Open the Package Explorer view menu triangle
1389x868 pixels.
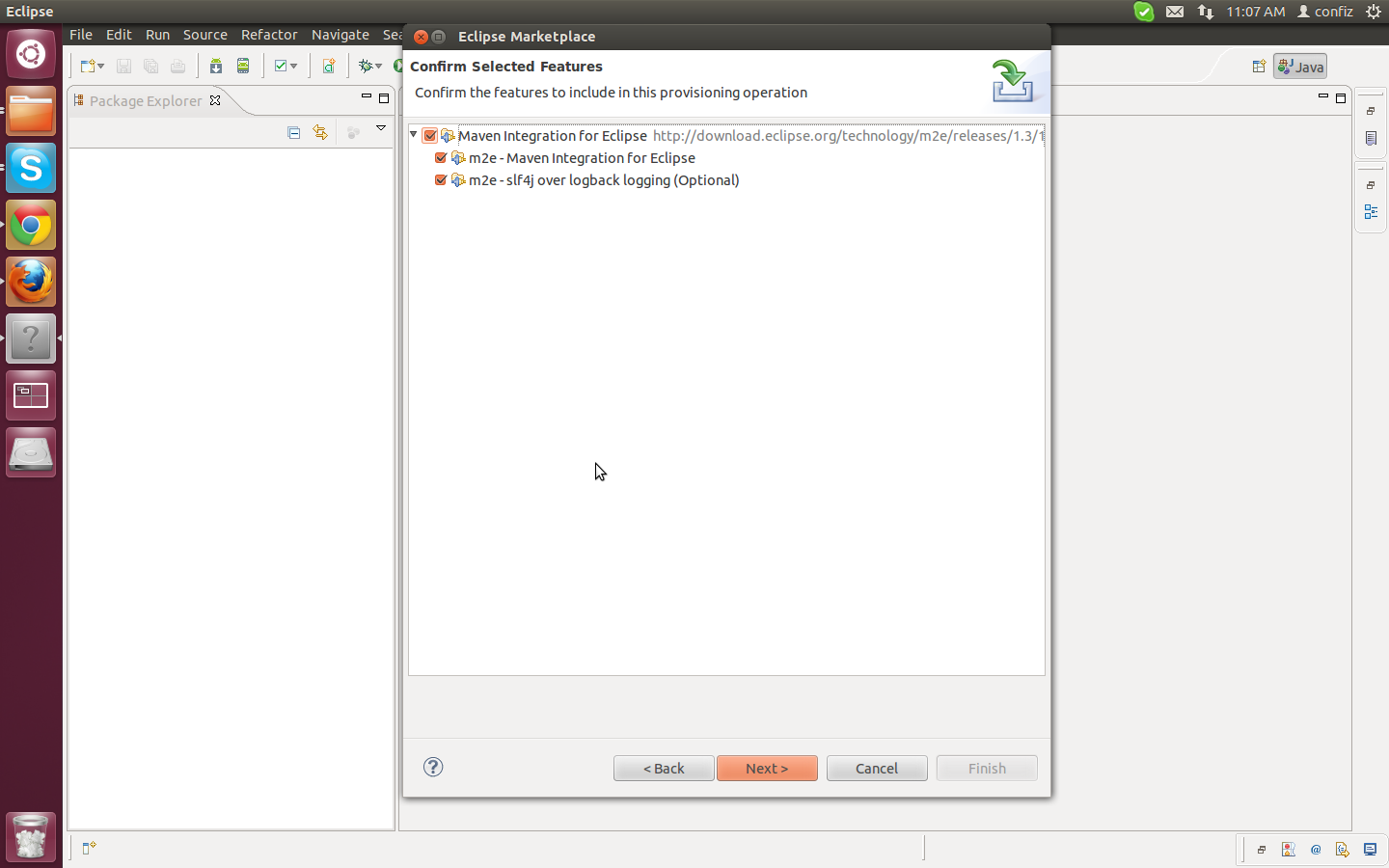pyautogui.click(x=381, y=128)
